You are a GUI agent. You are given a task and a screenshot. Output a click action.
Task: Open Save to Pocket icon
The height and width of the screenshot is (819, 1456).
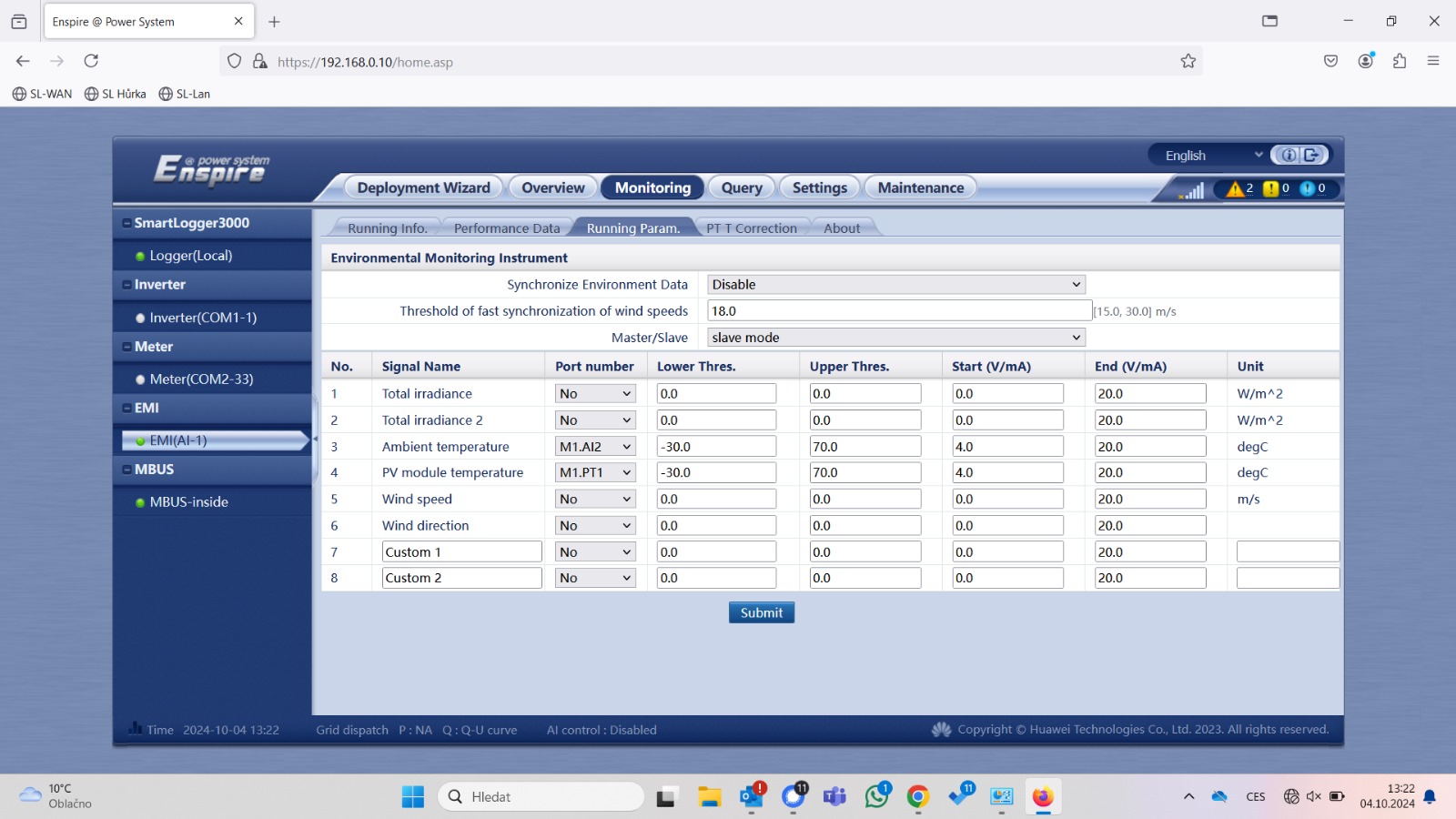click(x=1330, y=61)
